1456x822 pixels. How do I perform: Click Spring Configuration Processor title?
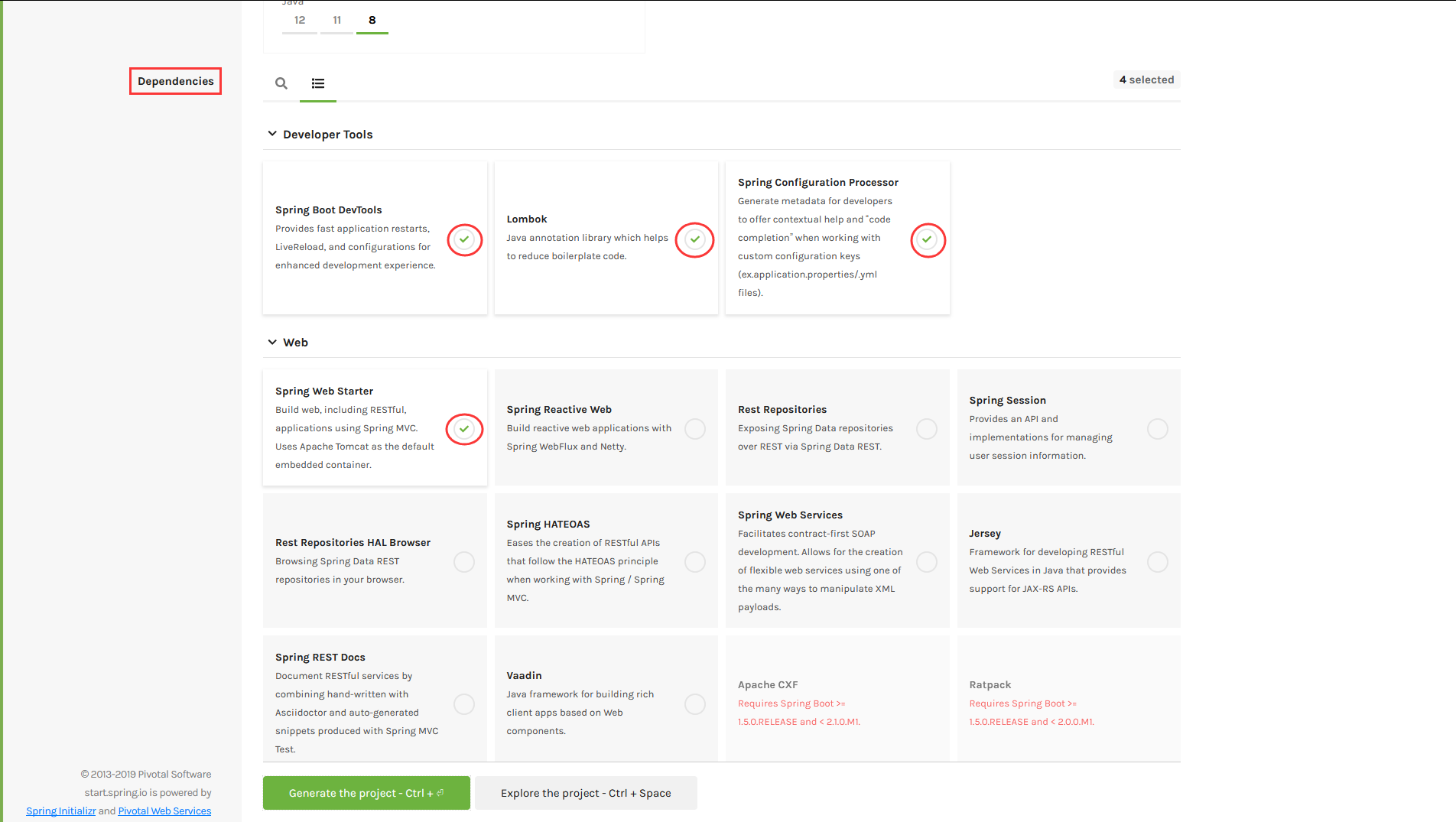click(817, 182)
